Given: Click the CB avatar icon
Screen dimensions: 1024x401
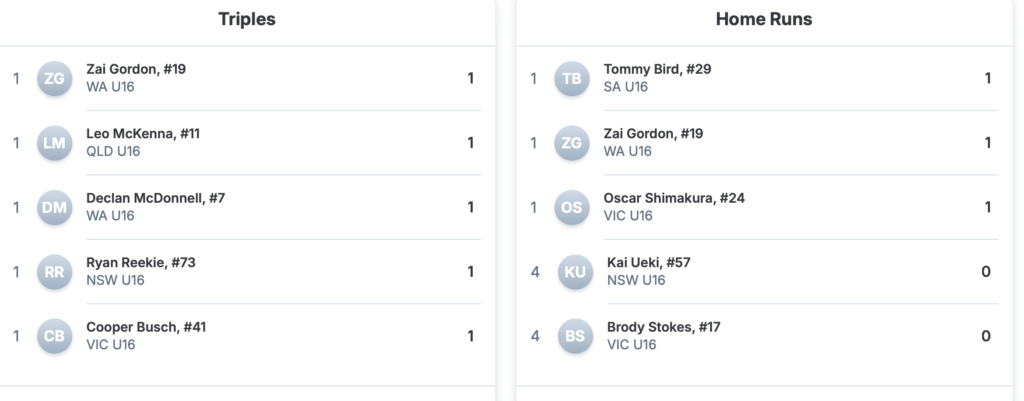Looking at the screenshot, I should [x=54, y=336].
